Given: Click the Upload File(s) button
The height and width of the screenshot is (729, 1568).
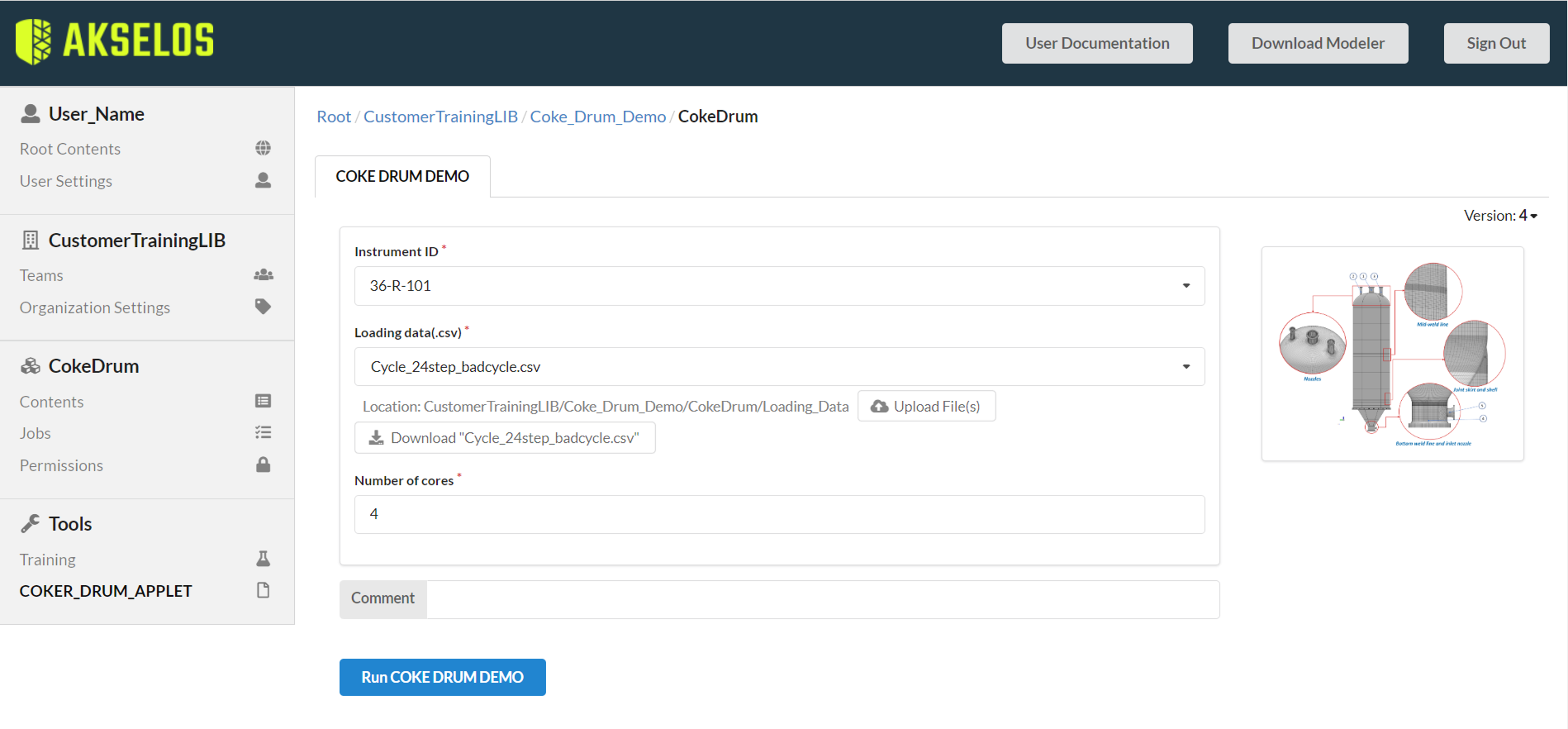Looking at the screenshot, I should click(926, 406).
